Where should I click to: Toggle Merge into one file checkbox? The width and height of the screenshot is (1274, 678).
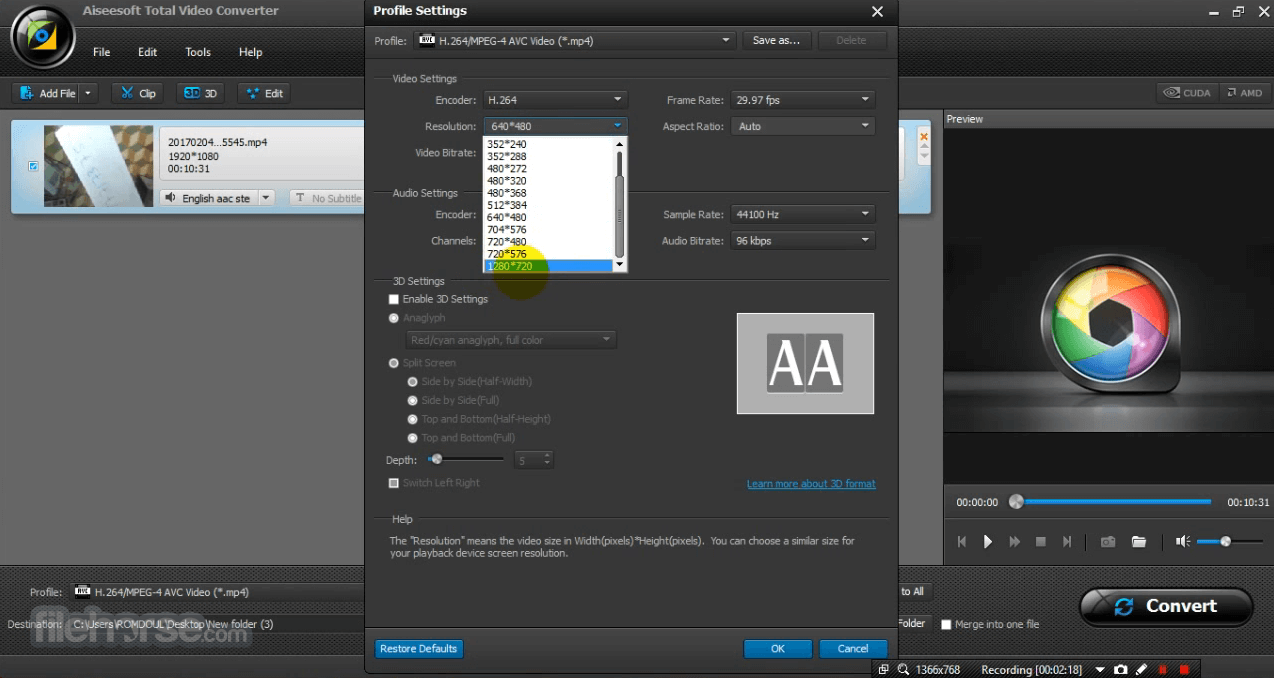click(x=946, y=624)
